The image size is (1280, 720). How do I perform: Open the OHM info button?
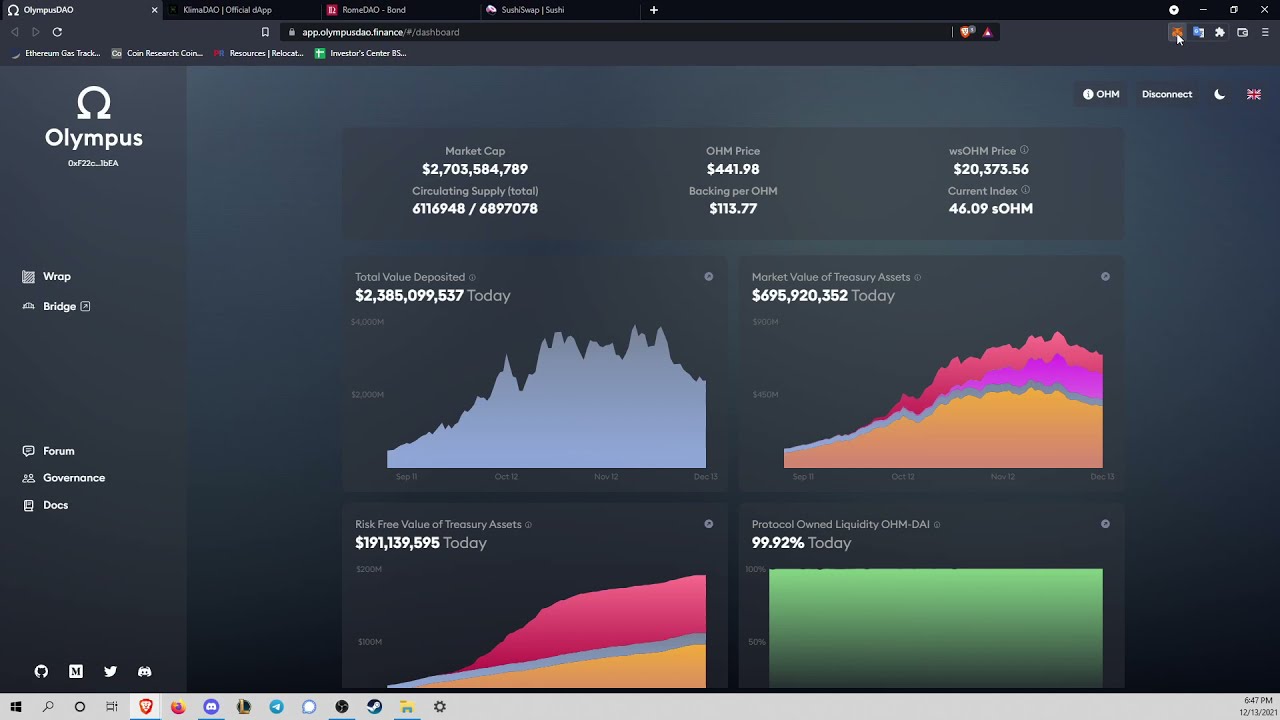coord(1101,94)
